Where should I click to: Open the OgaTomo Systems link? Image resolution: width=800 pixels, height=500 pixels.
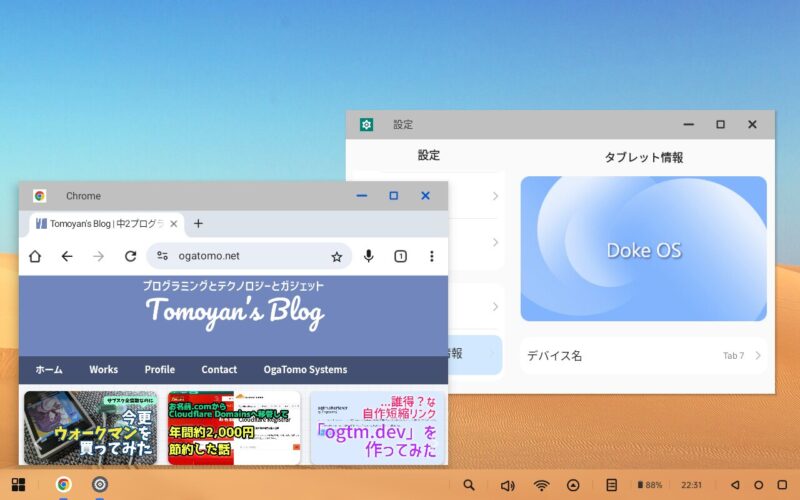(x=305, y=369)
